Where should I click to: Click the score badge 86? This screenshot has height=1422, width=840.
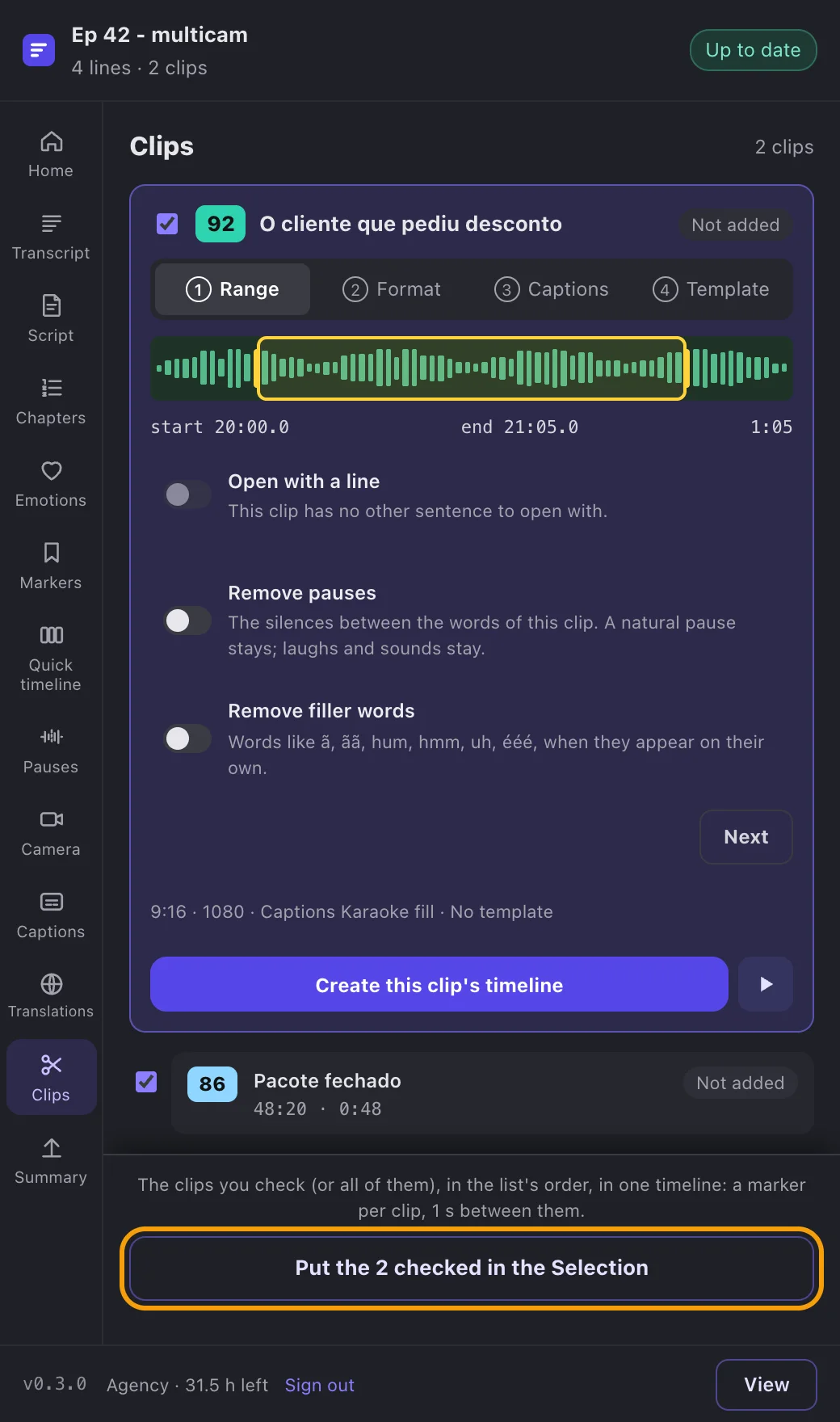coord(212,1083)
